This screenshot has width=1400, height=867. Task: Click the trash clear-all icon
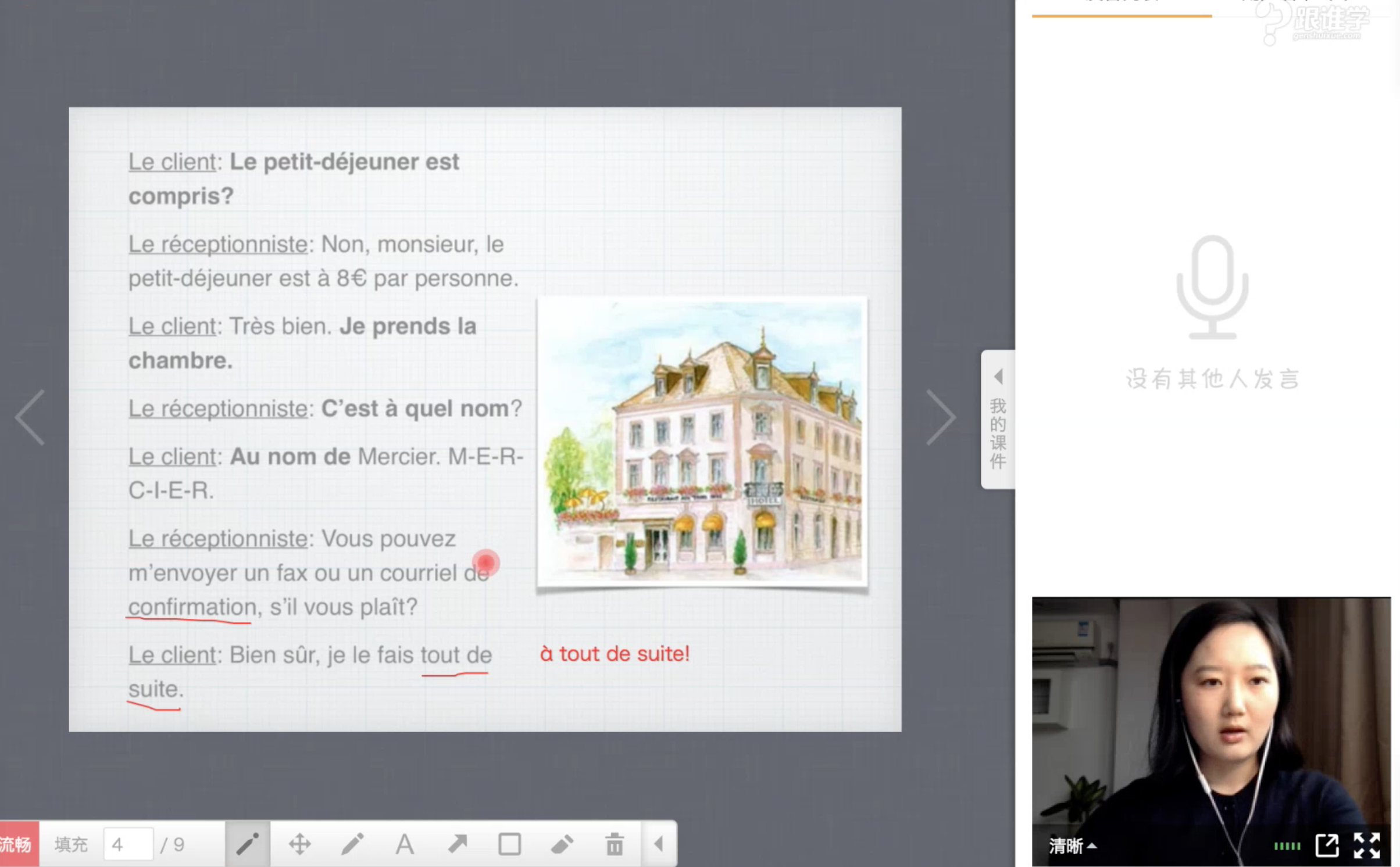(615, 844)
